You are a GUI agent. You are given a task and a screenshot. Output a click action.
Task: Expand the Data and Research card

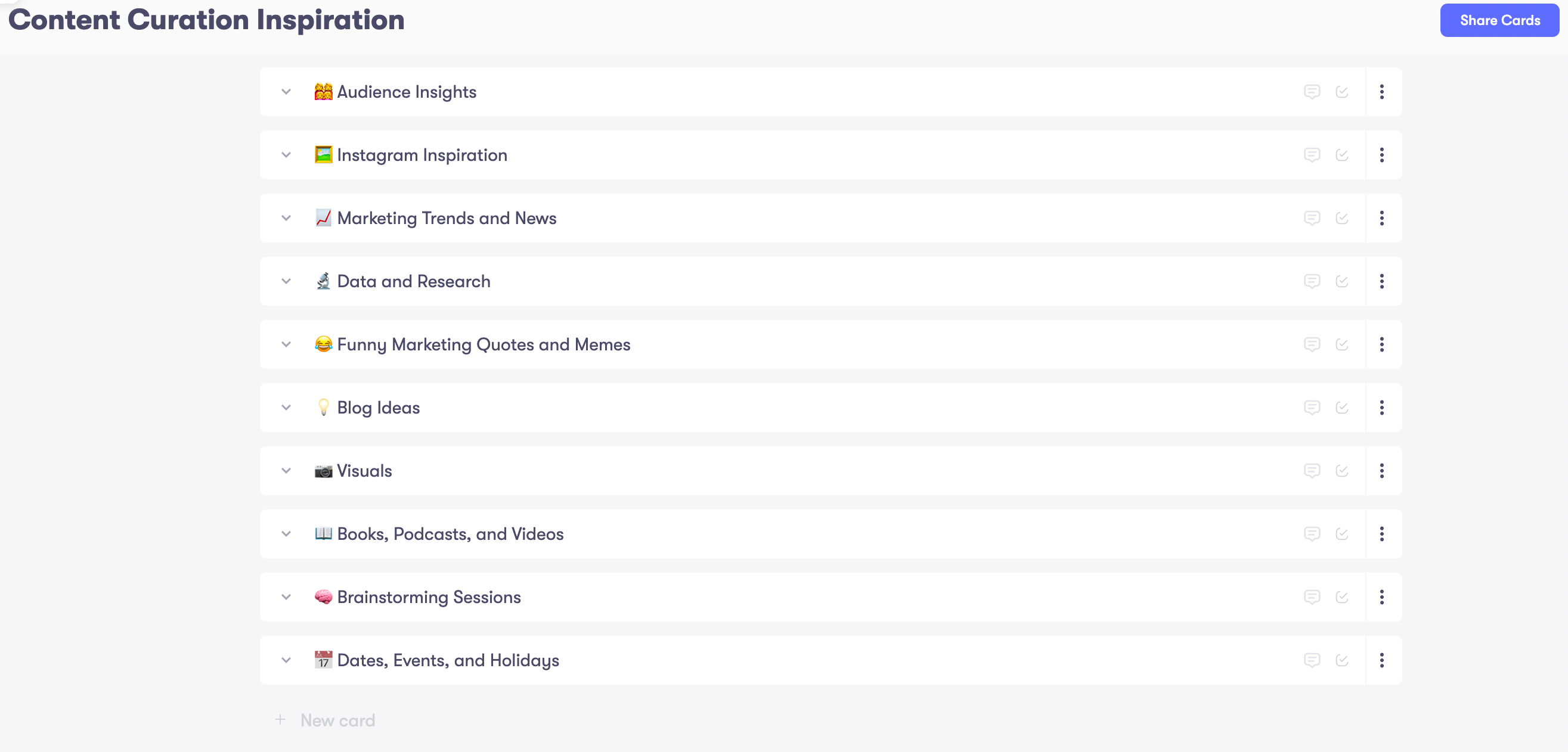click(x=286, y=281)
